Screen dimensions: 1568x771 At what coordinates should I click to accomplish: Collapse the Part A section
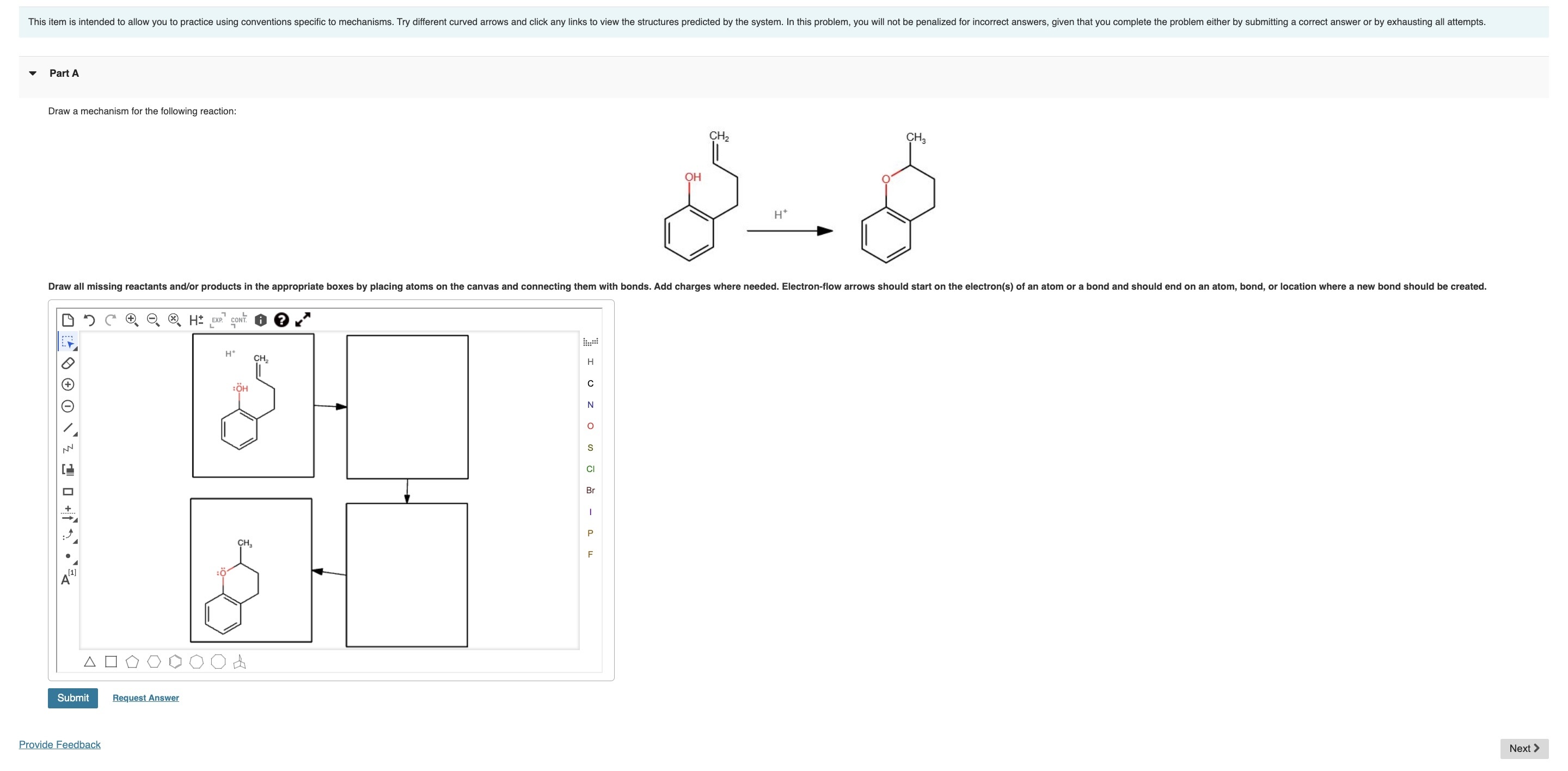[x=32, y=72]
